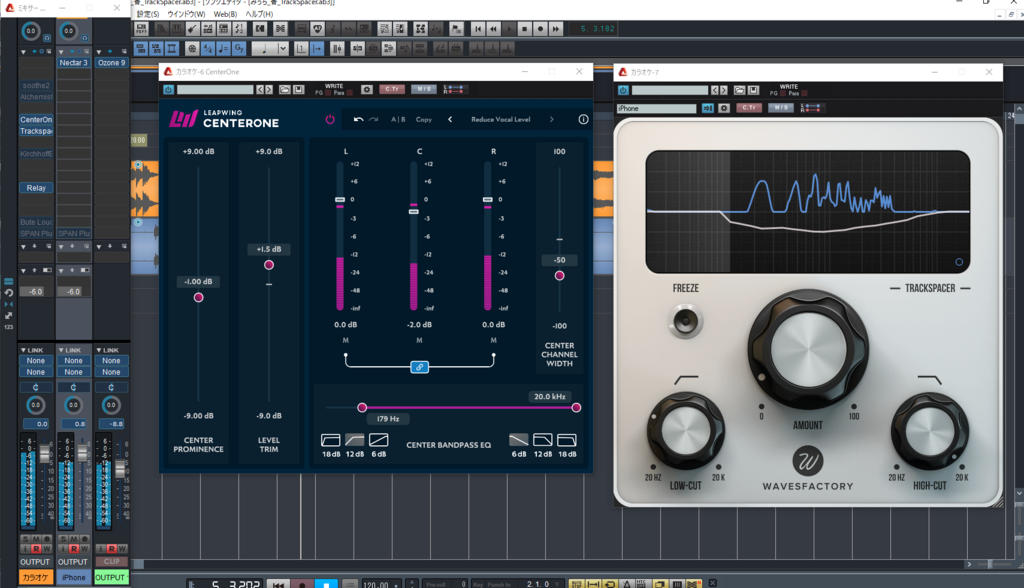1024x588 pixels.
Task: Open preset file in CenterOne host bar
Action: 285,90
